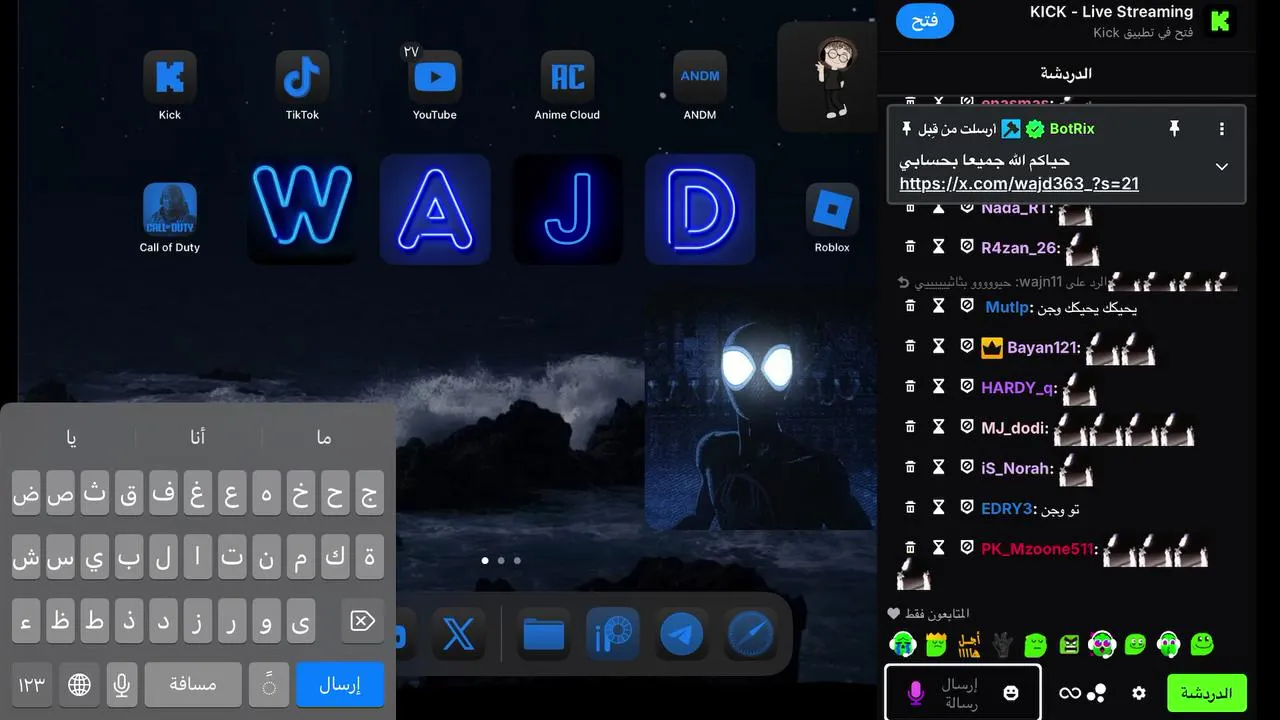This screenshot has width=1280, height=720.
Task: Insert the crowned green face emote
Action: (936, 643)
